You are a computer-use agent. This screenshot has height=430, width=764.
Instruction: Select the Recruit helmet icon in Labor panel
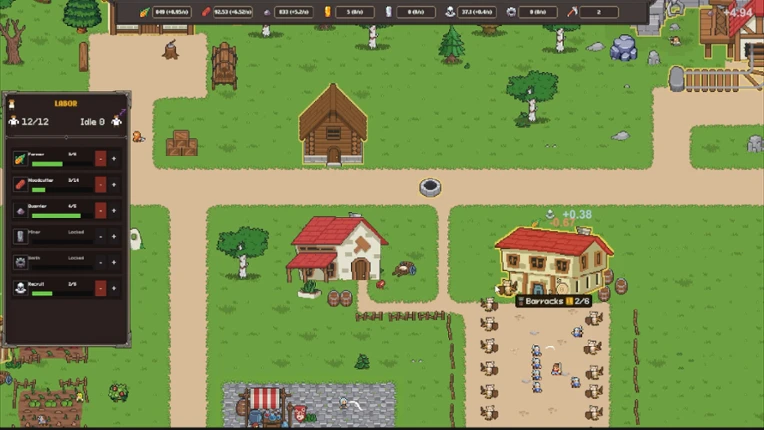click(x=20, y=288)
